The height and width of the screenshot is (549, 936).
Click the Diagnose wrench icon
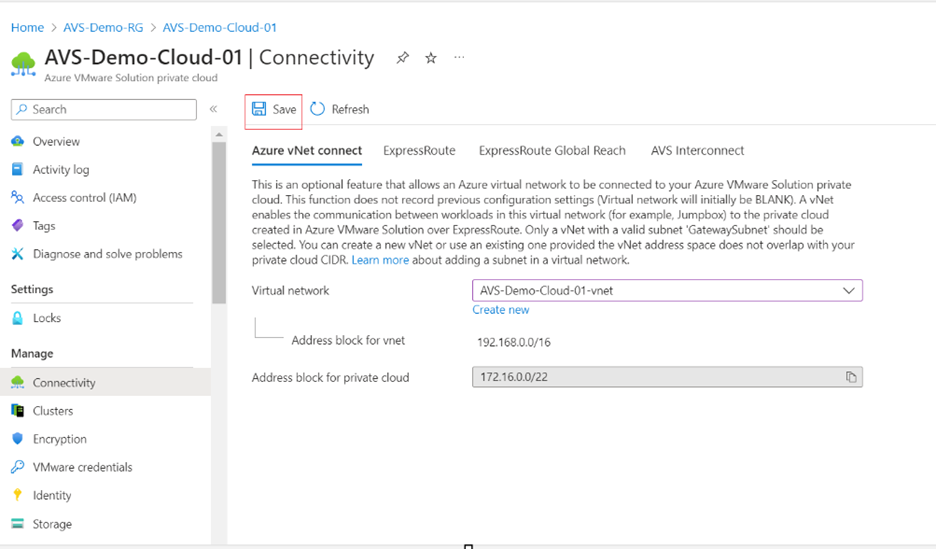pyautogui.click(x=17, y=254)
